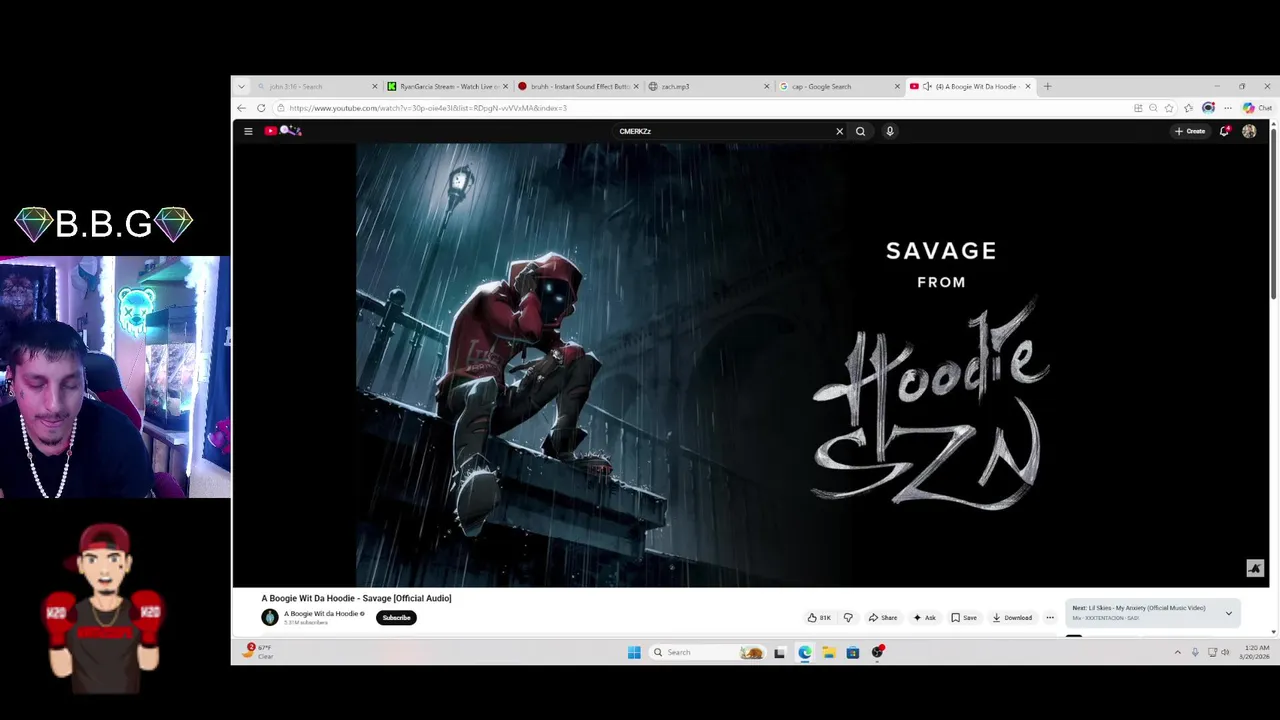Download the Savage video

[1012, 618]
